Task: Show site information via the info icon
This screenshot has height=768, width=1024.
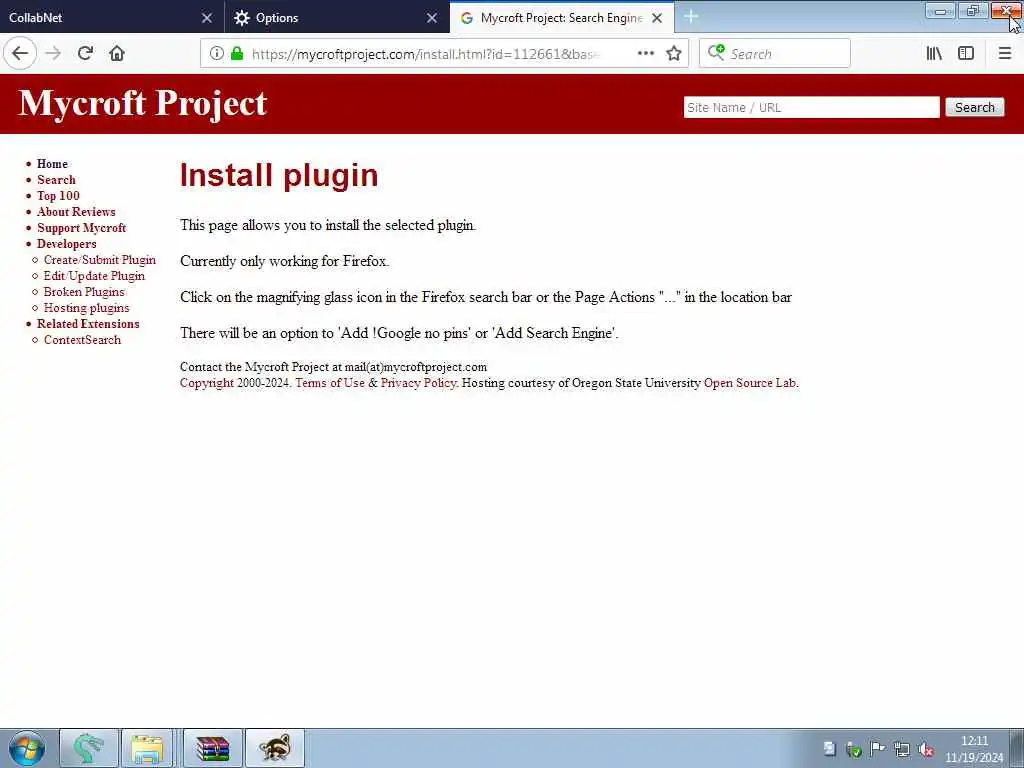Action: (x=217, y=54)
